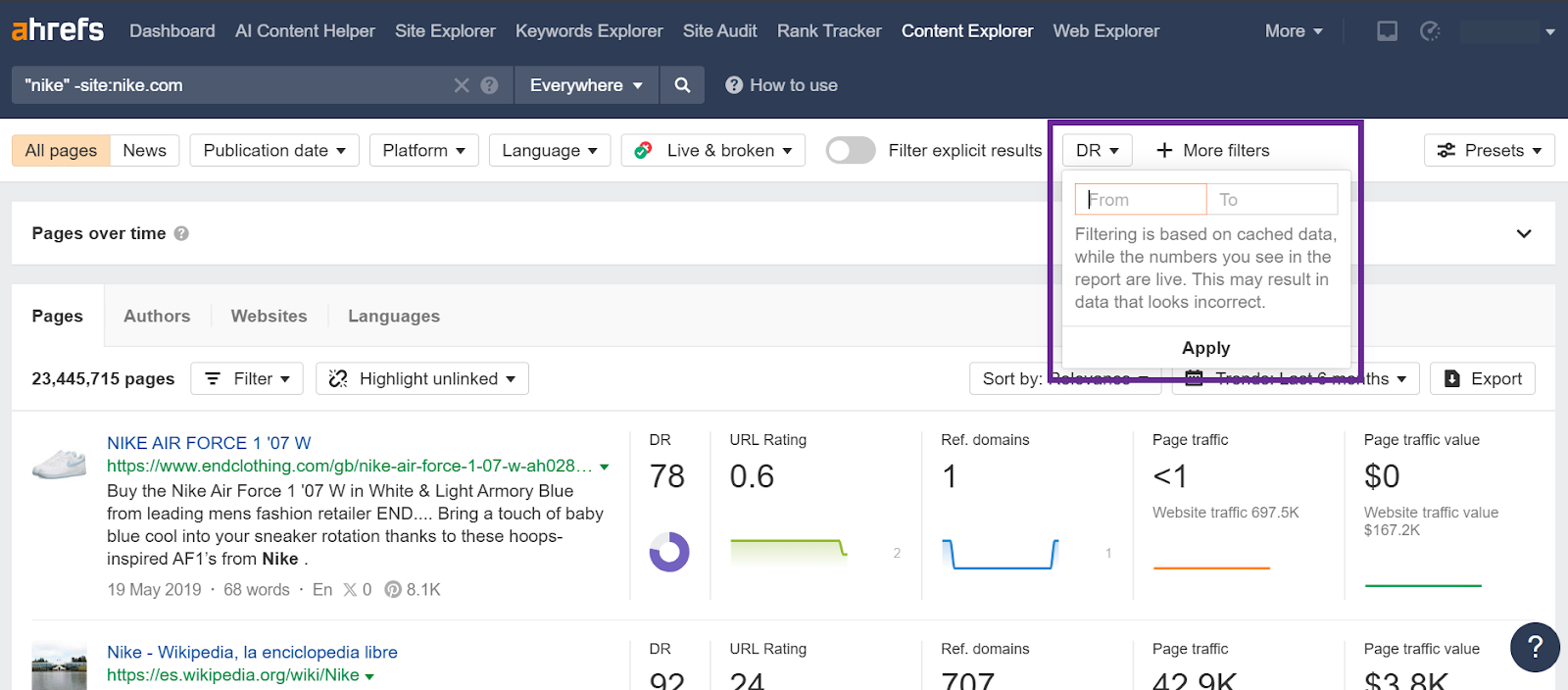Open Highlight unlinked dropdown
Screen dimensions: 1568x690
(x=422, y=378)
